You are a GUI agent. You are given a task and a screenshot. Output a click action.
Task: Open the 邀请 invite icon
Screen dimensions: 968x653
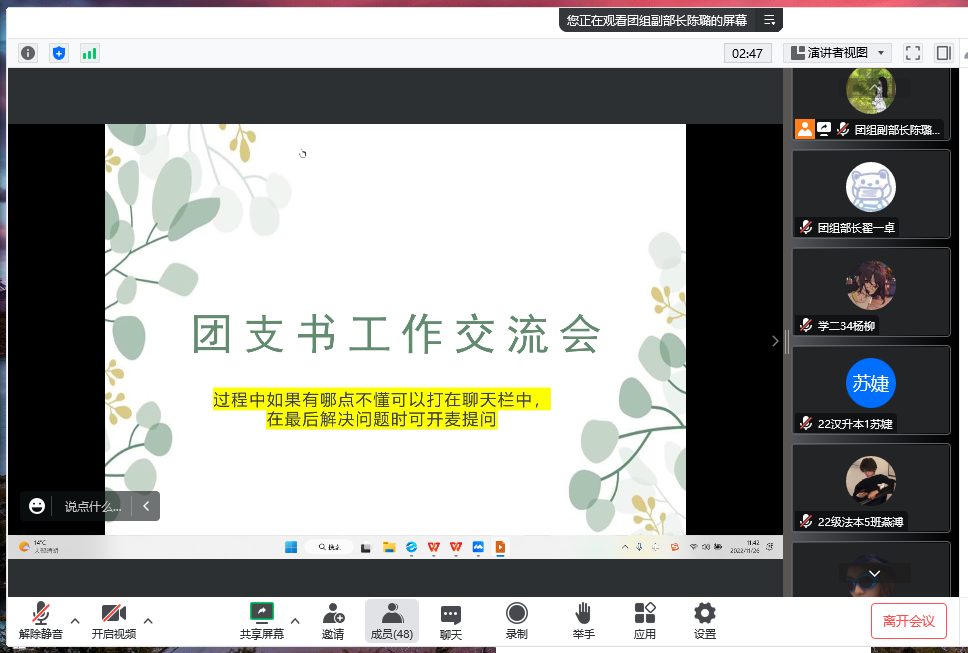(333, 620)
